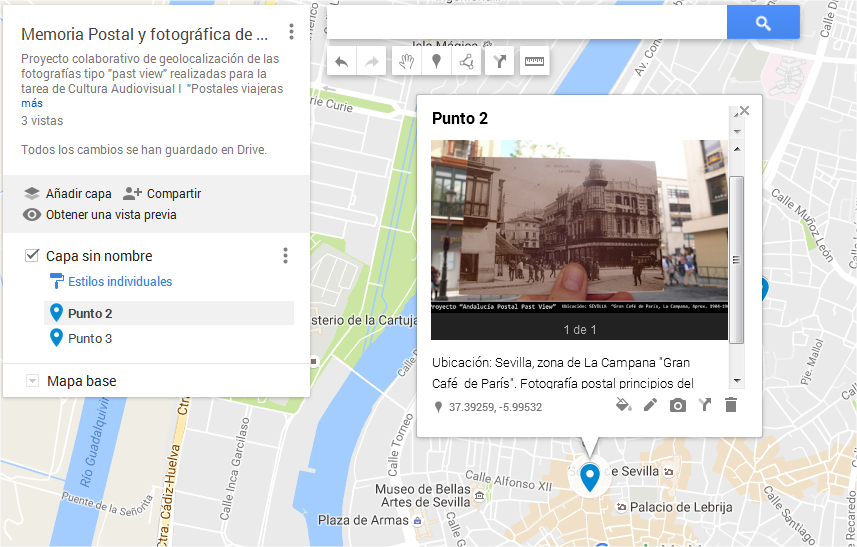
Task: Click the 'más' link in description
Action: pos(32,103)
